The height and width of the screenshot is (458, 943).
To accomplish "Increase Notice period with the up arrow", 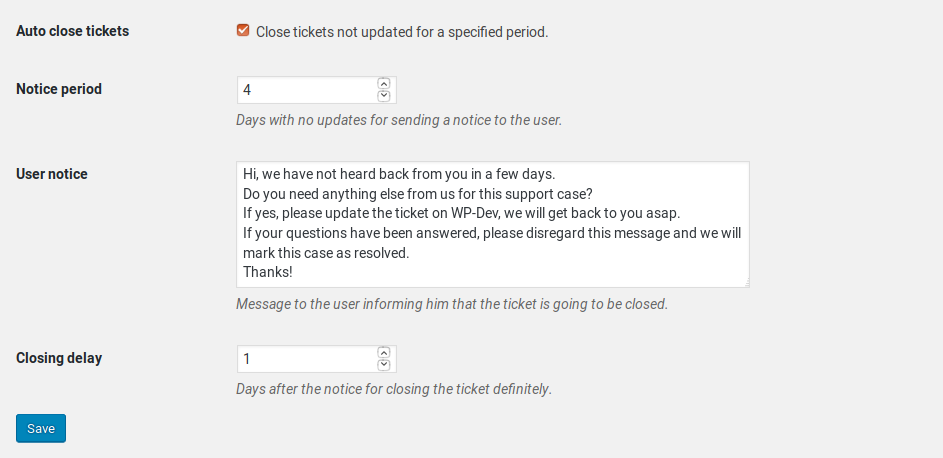I will 384,84.
